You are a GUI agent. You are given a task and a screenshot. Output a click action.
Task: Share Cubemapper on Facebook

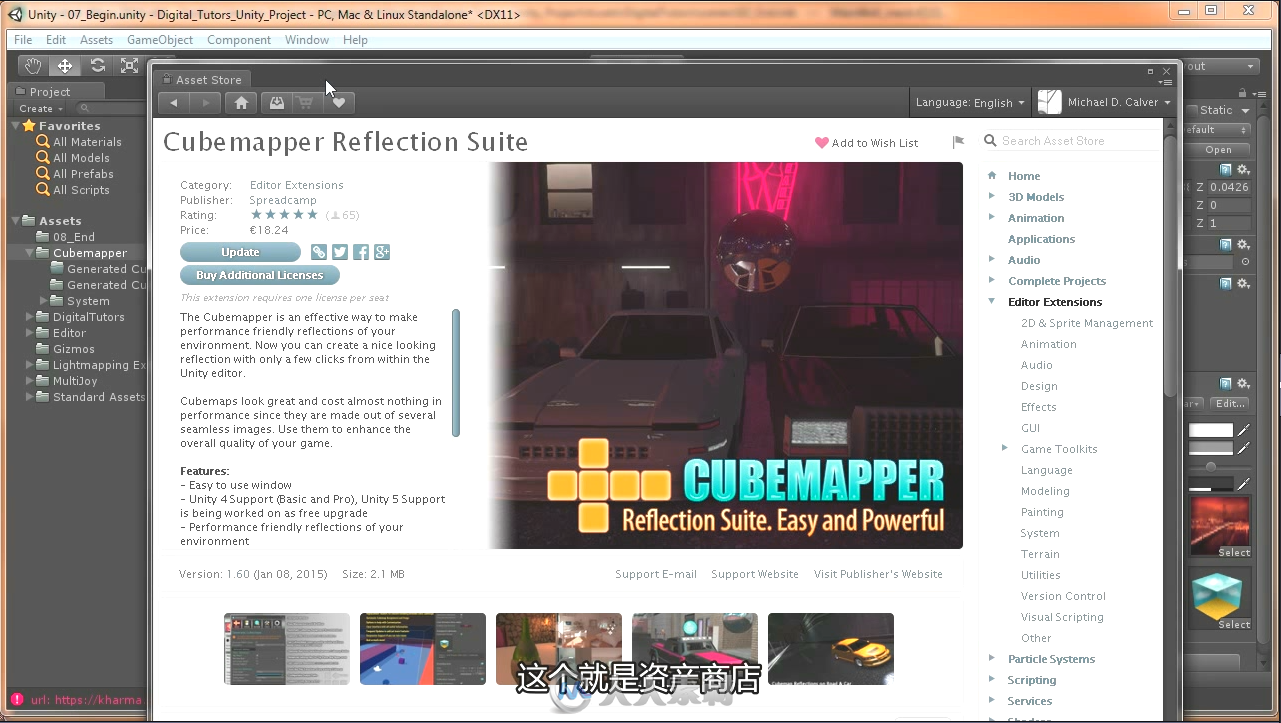(361, 252)
